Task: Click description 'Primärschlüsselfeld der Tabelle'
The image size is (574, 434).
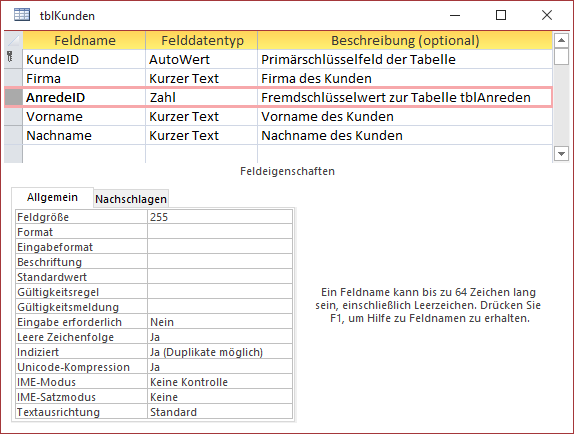Action: tap(405, 59)
